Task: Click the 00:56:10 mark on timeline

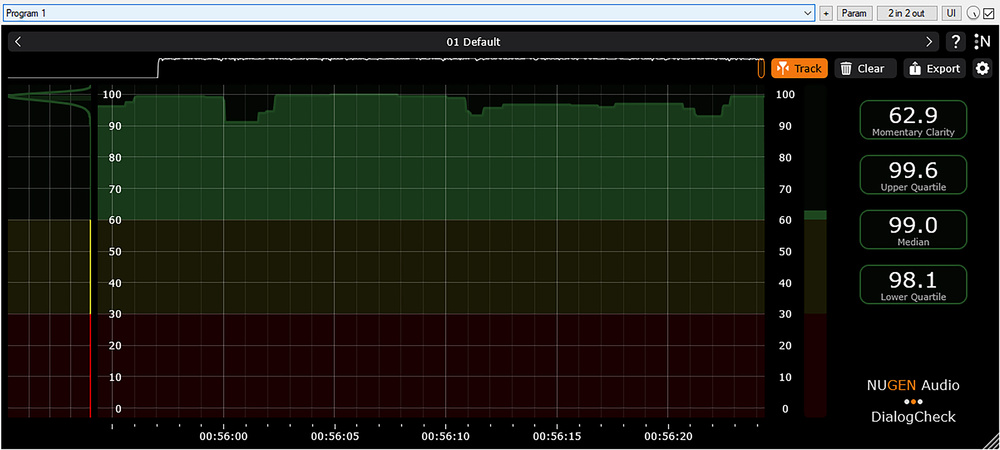Action: pos(445,436)
